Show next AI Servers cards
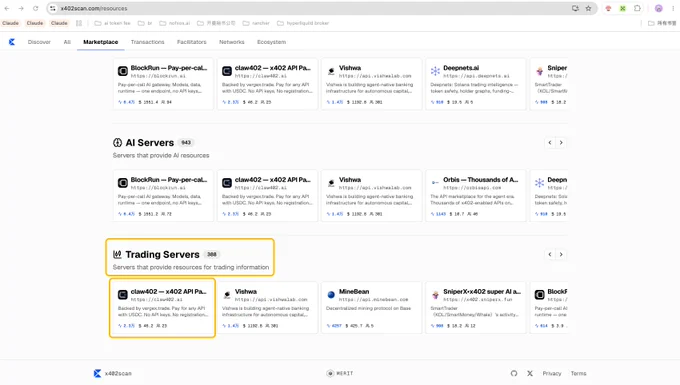The image size is (680, 385). [561, 143]
